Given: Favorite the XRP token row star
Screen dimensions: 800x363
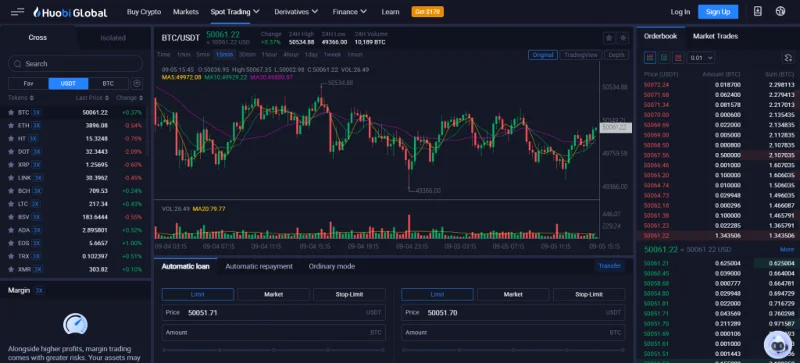Looking at the screenshot, I should [11, 164].
